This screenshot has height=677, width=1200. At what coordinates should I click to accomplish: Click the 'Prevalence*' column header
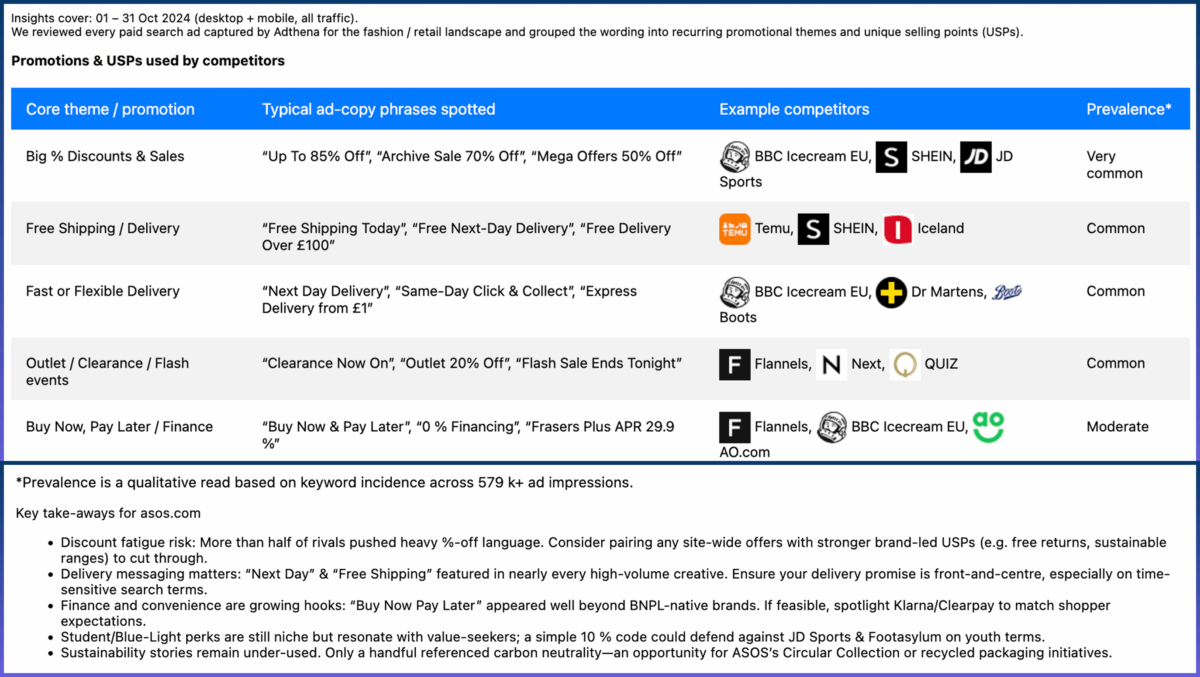point(1129,109)
